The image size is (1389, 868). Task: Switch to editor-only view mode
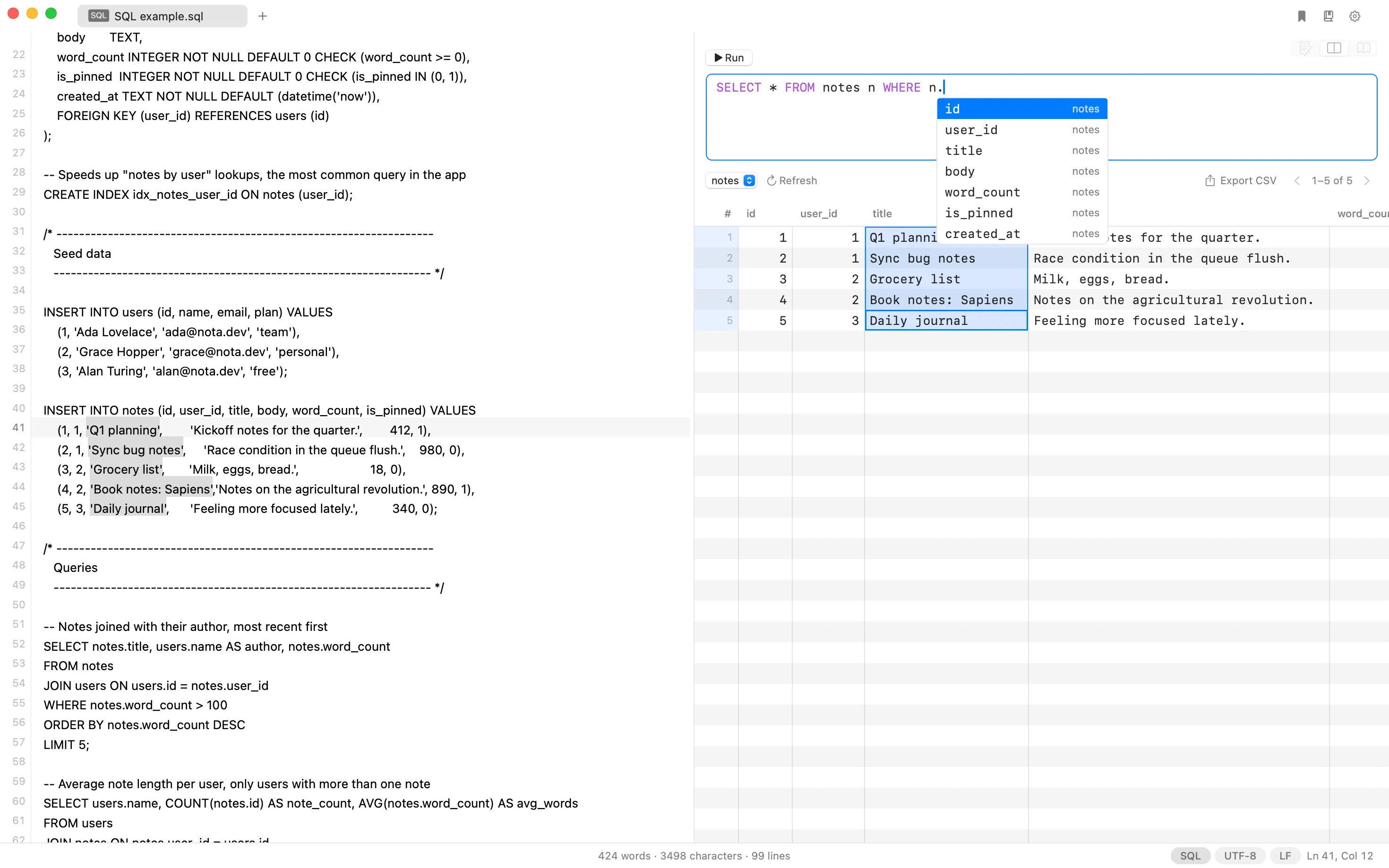click(x=1305, y=48)
